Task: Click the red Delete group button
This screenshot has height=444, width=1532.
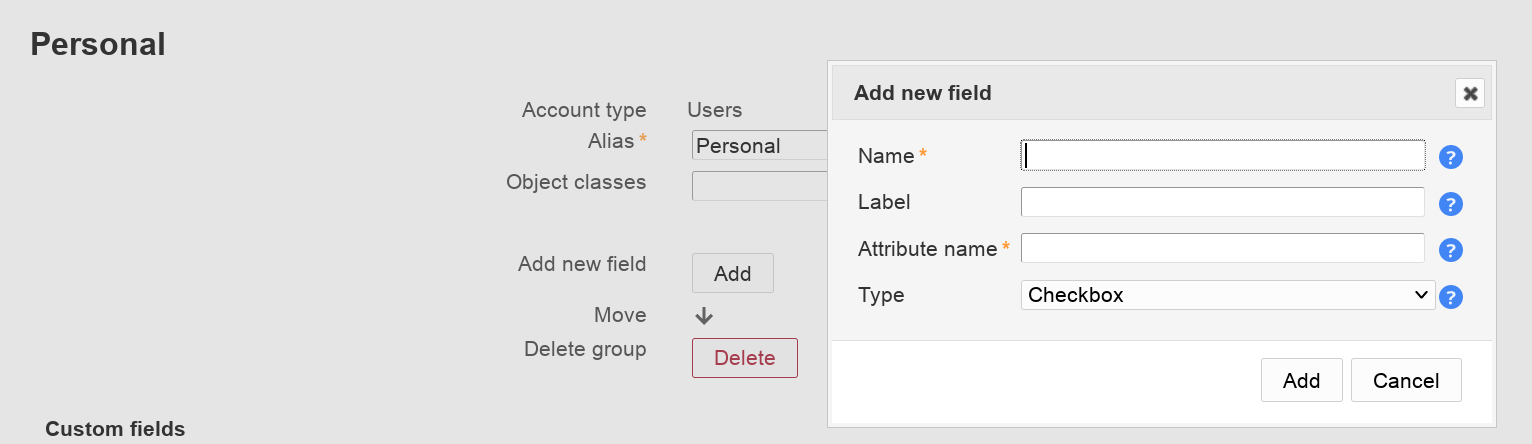Action: [744, 358]
